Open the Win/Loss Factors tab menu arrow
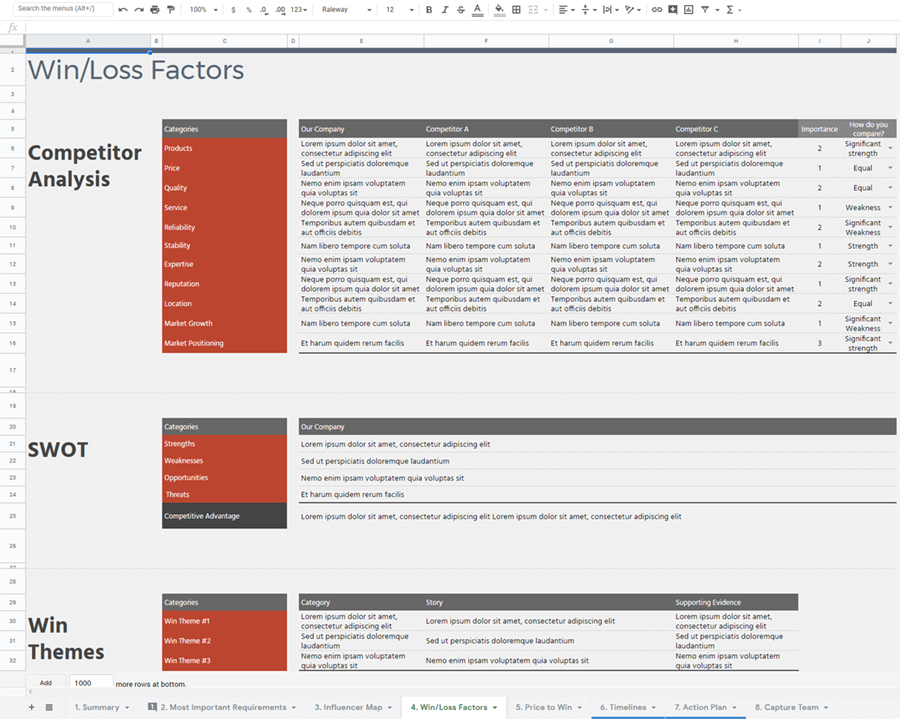Image resolution: width=900 pixels, height=719 pixels. (495, 706)
